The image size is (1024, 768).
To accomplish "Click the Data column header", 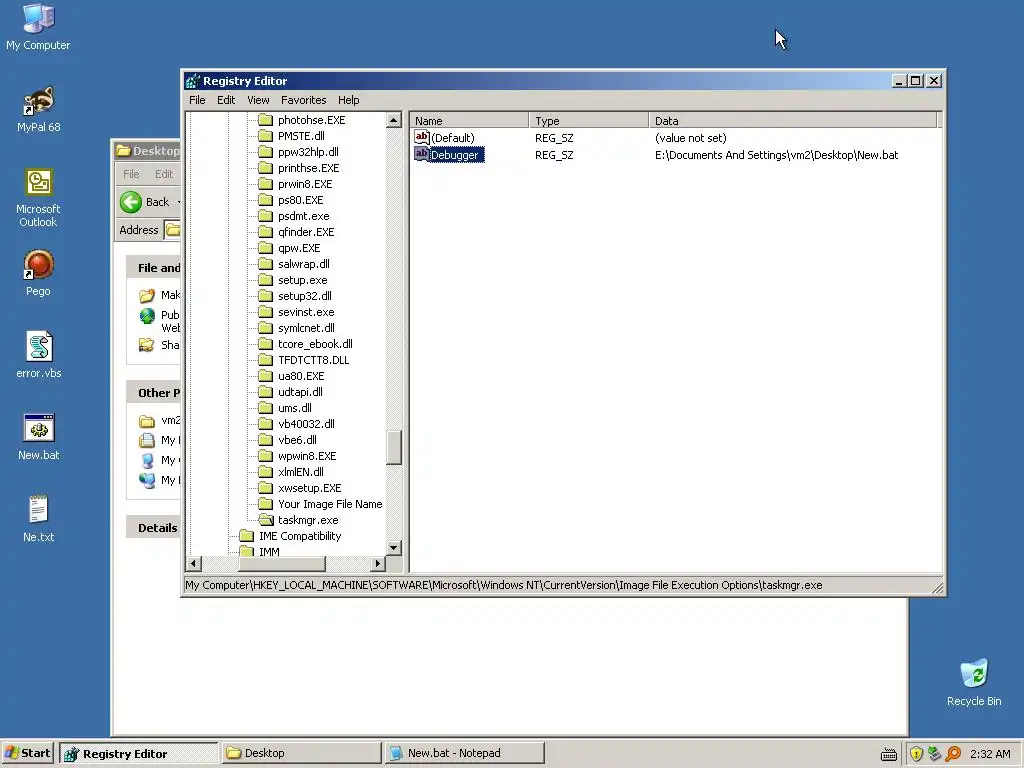I will pyautogui.click(x=793, y=121).
